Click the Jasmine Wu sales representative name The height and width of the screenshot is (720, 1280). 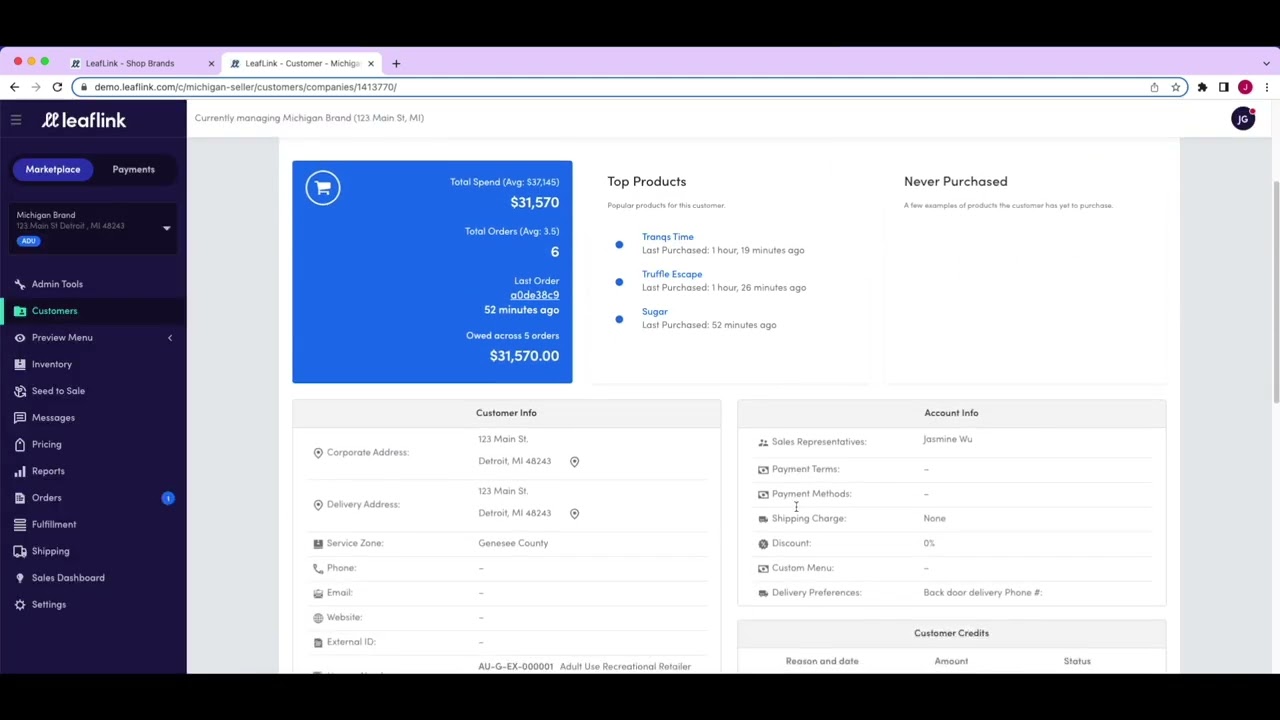pyautogui.click(x=947, y=439)
